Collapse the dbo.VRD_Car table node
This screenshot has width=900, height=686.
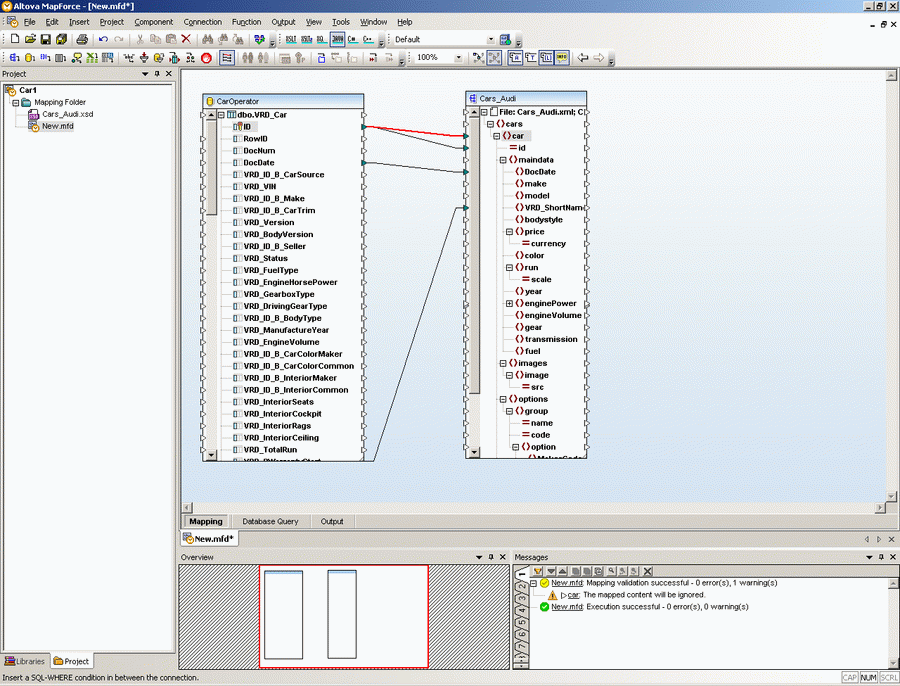click(221, 115)
